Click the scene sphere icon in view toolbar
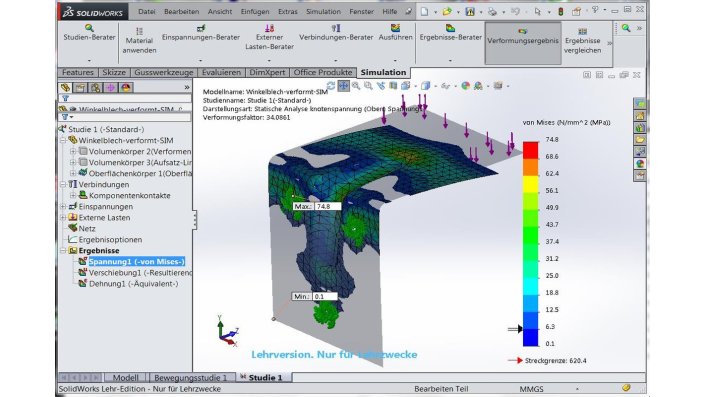Viewport: 705px width, 397px height. coord(478,85)
